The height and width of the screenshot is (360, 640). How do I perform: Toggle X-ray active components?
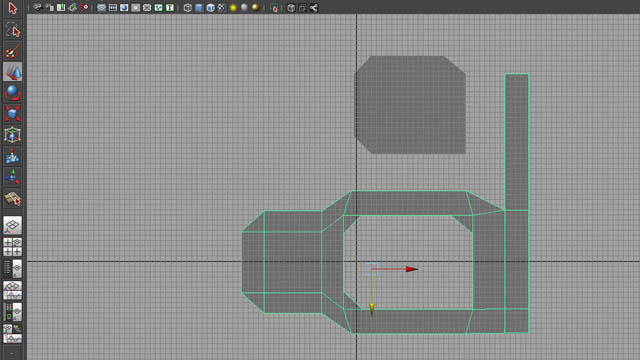coord(302,7)
